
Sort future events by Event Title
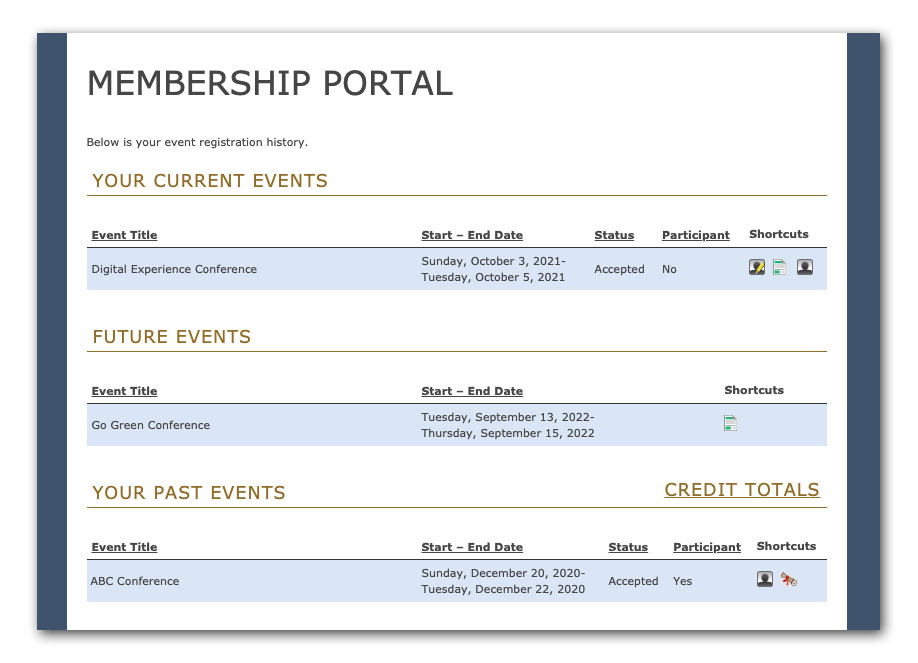[124, 391]
